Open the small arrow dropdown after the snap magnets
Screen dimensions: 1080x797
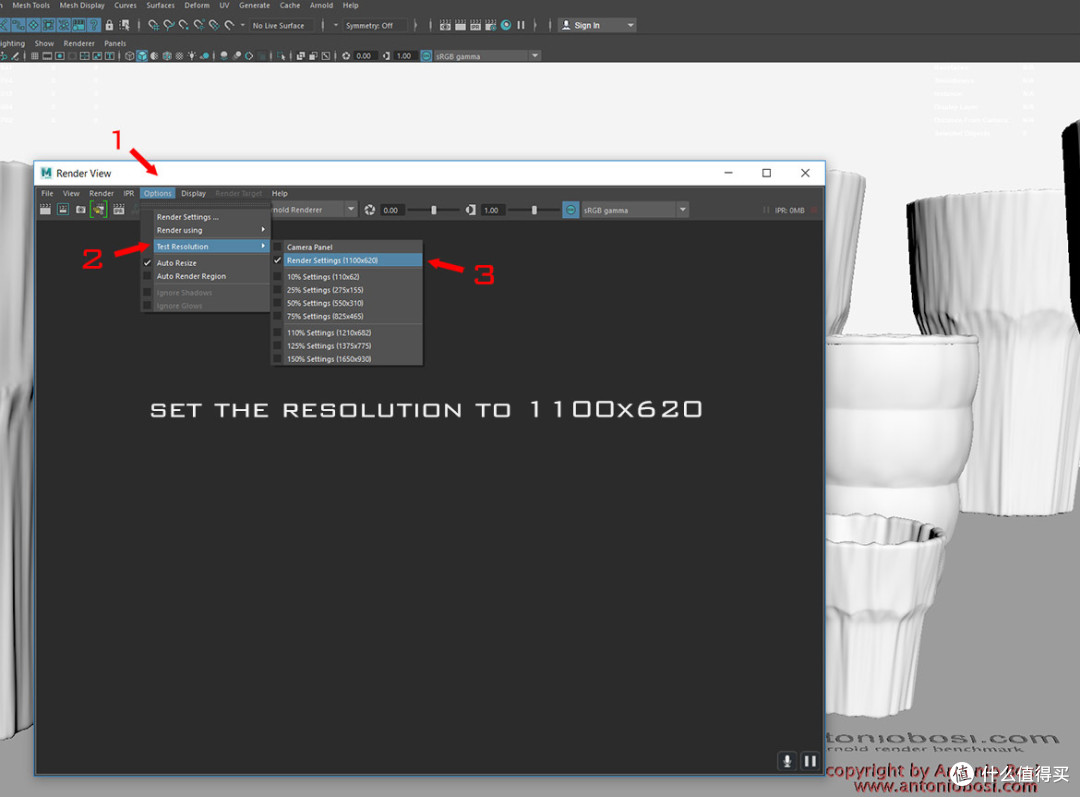coord(242,25)
